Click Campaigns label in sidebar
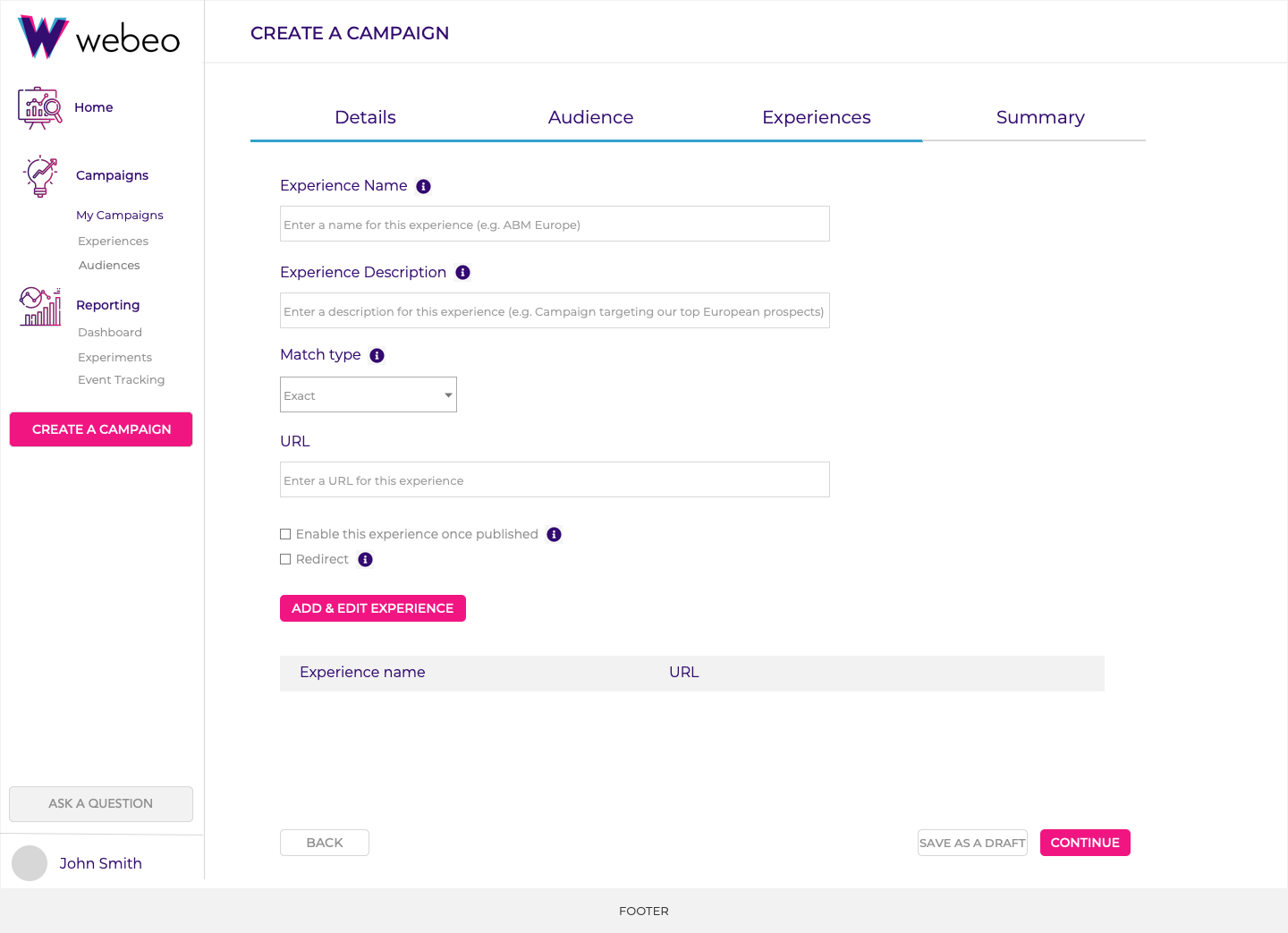This screenshot has width=1288, height=933. tap(113, 175)
